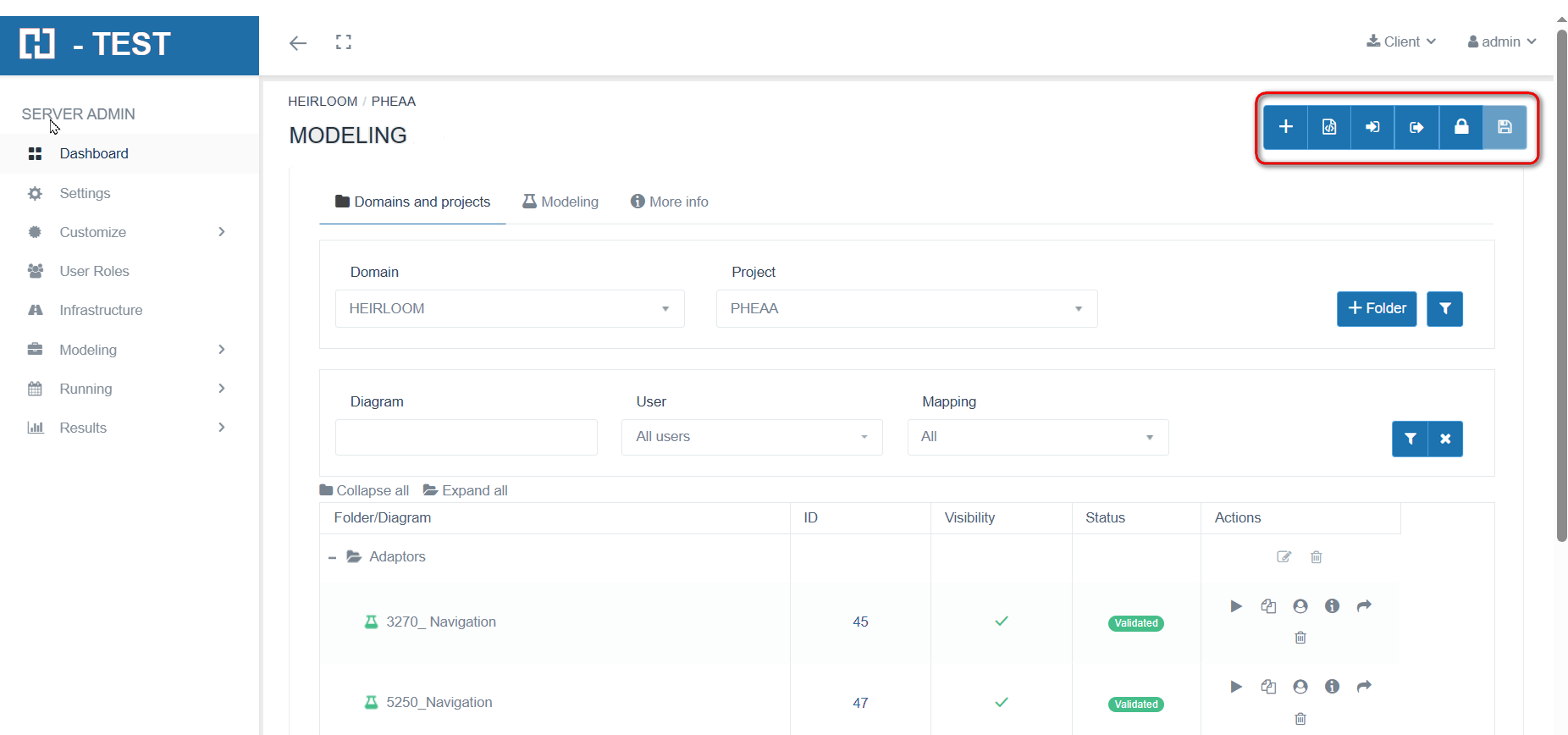Click the plus icon in top toolbar

pyautogui.click(x=1285, y=127)
